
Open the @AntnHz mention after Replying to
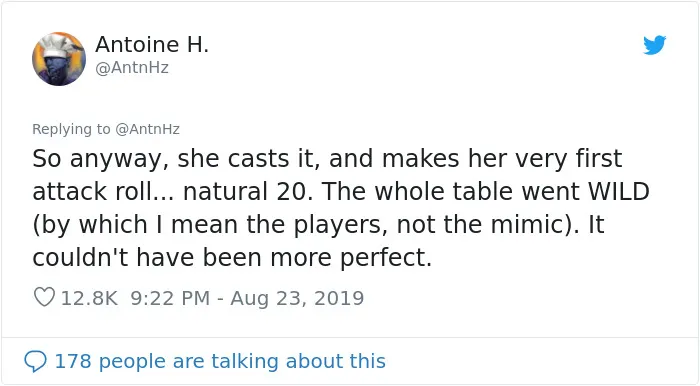click(147, 129)
